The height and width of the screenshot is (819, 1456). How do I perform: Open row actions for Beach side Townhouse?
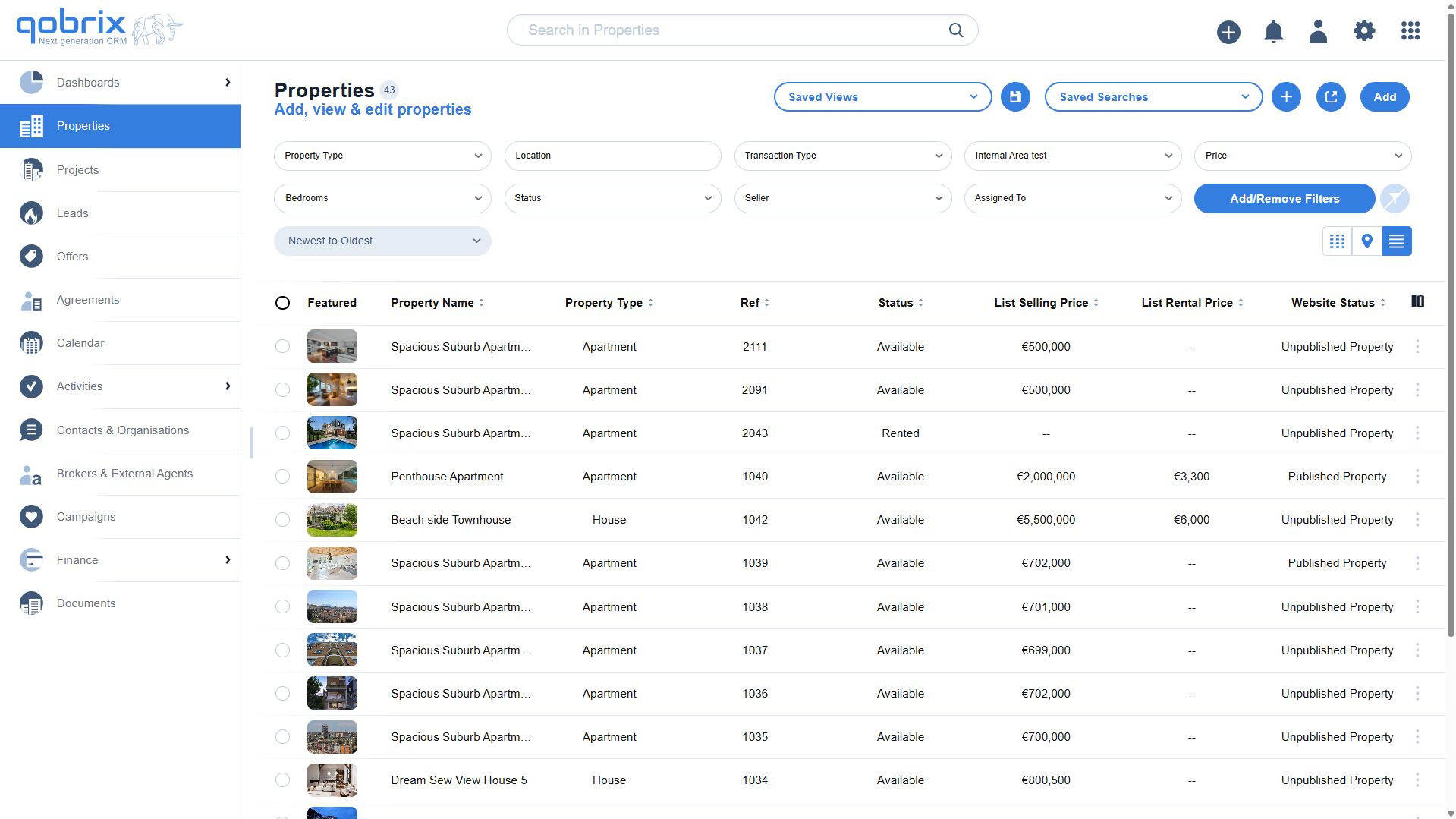(x=1417, y=520)
